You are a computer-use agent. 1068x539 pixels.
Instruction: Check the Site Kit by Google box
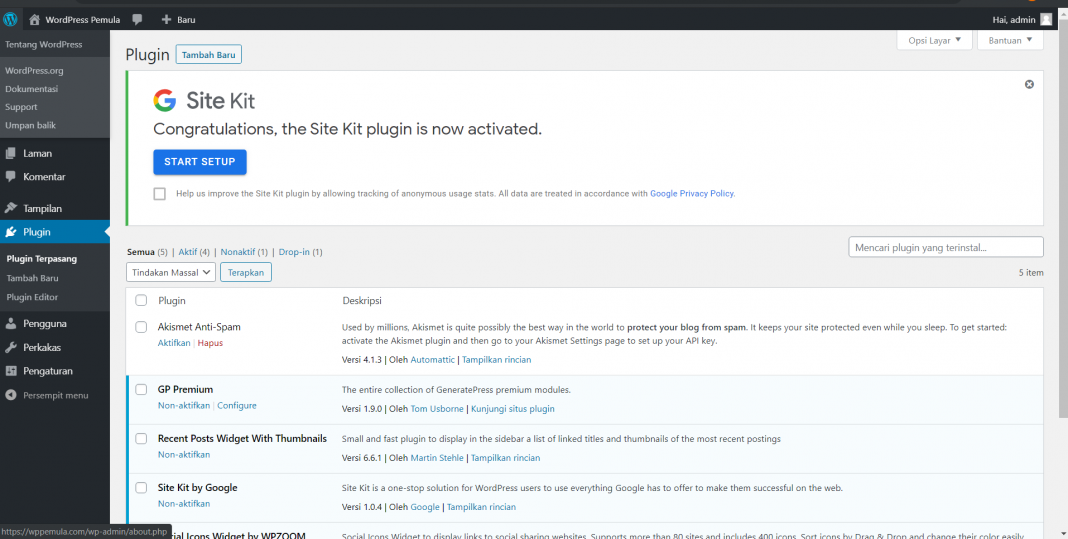pyautogui.click(x=141, y=488)
